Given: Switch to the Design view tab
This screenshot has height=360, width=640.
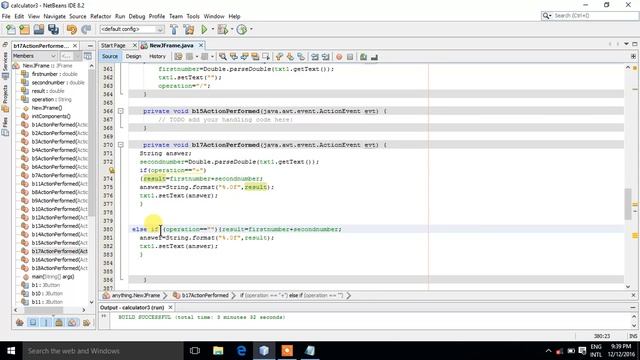Looking at the screenshot, I should click(133, 56).
